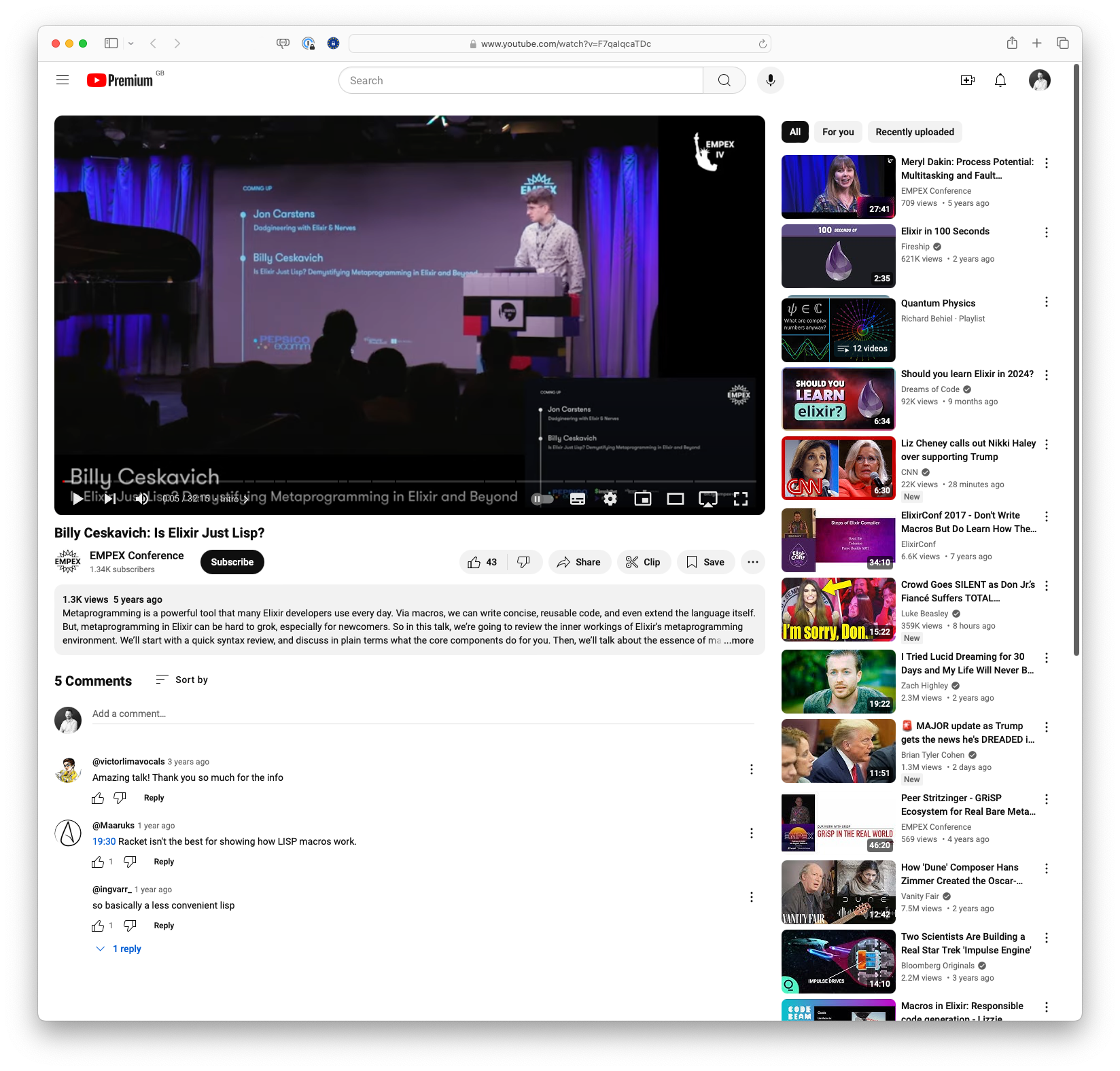Screen dimensions: 1120x1071
Task: Jump to the 19:30 timestamp link
Action: pyautogui.click(x=103, y=841)
